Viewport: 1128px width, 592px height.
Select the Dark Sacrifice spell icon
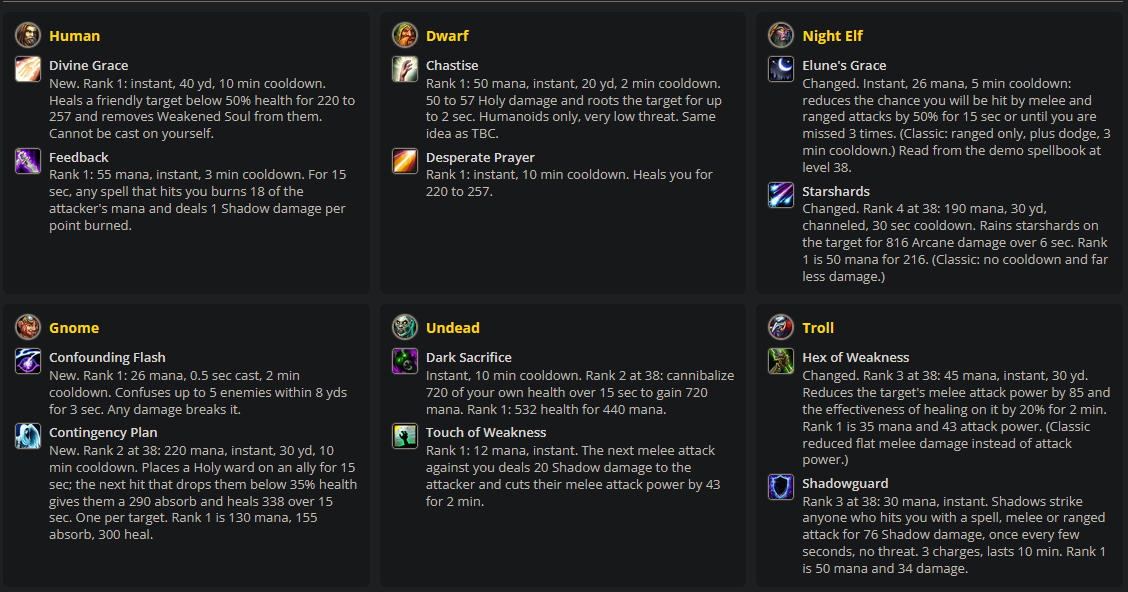pos(405,361)
